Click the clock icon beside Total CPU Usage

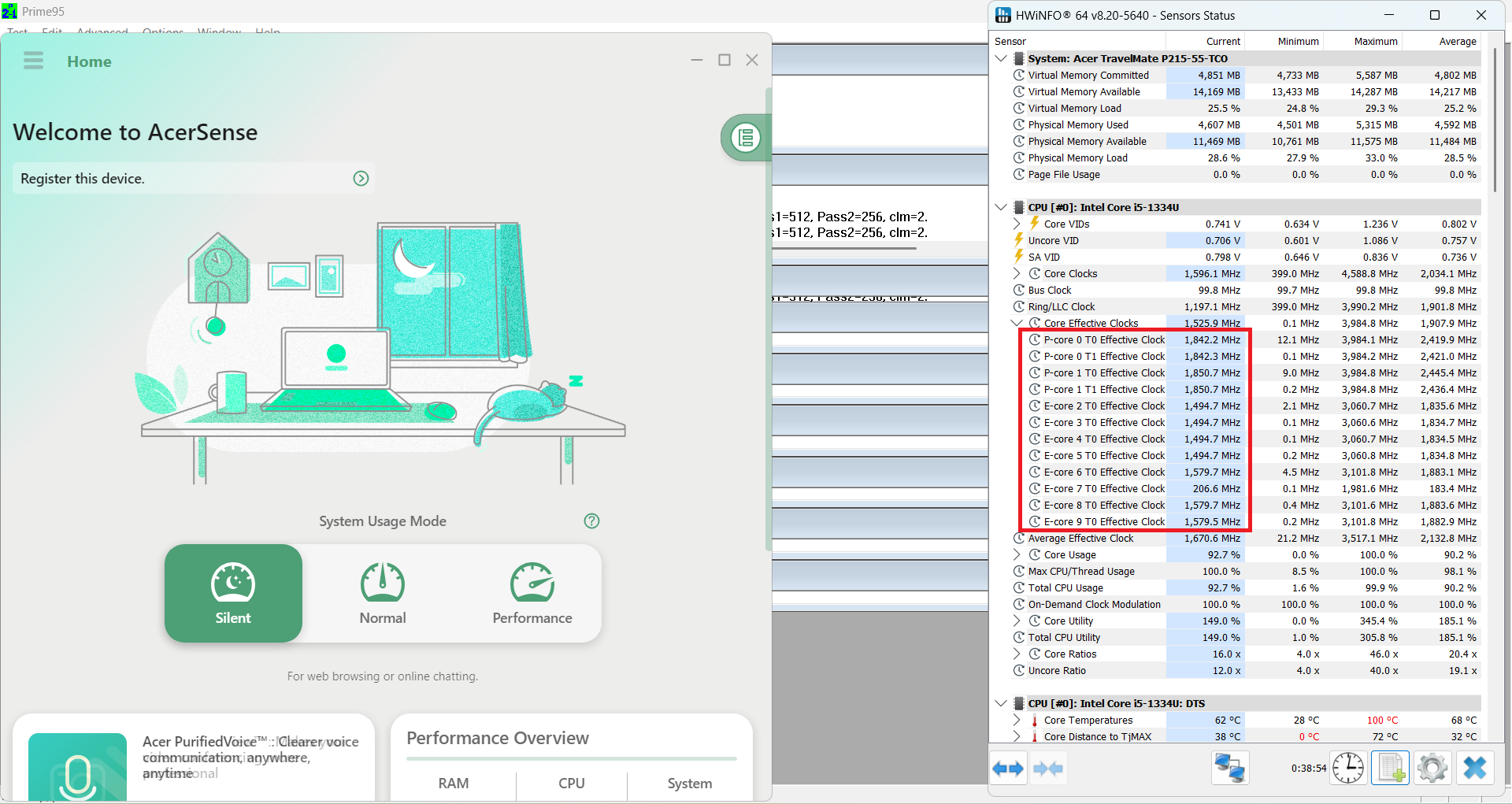click(1019, 587)
